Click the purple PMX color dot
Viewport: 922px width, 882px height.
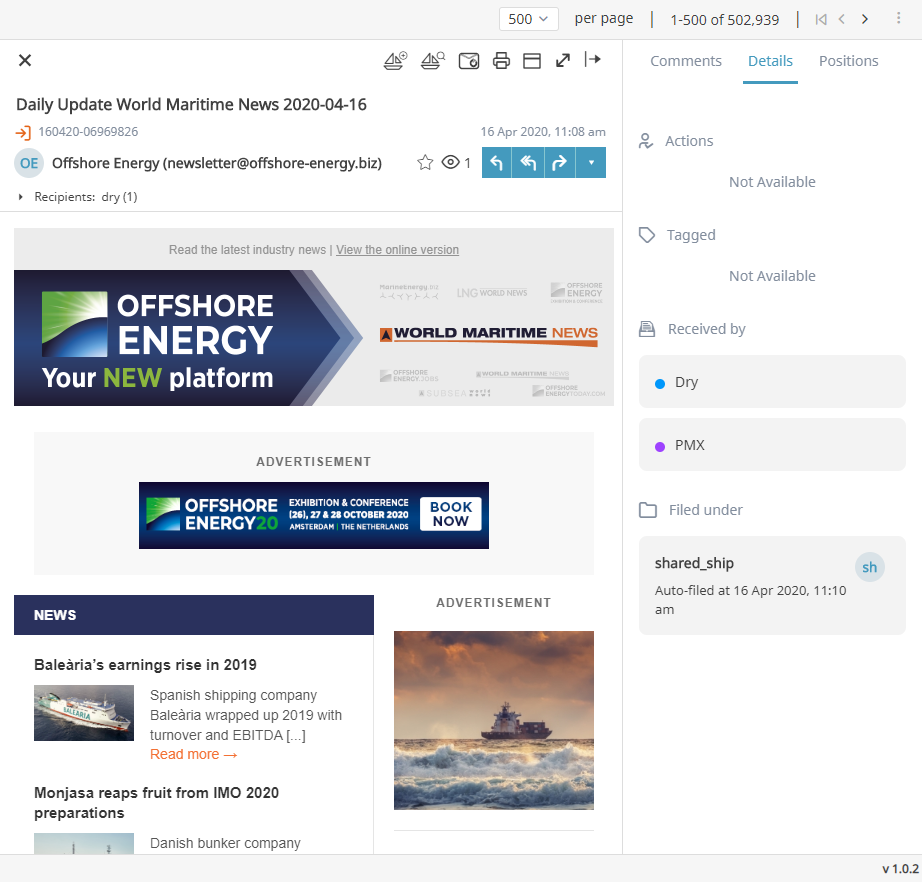click(x=660, y=446)
